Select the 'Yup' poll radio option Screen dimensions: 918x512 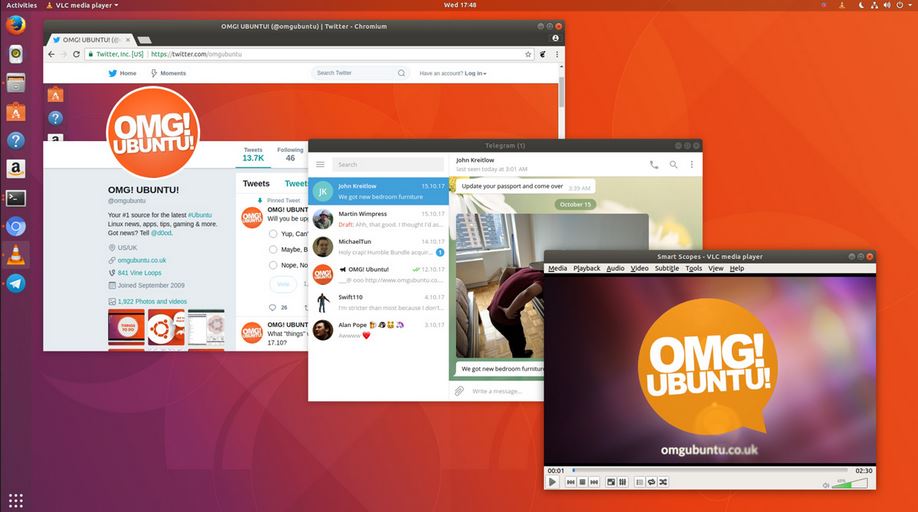(274, 233)
